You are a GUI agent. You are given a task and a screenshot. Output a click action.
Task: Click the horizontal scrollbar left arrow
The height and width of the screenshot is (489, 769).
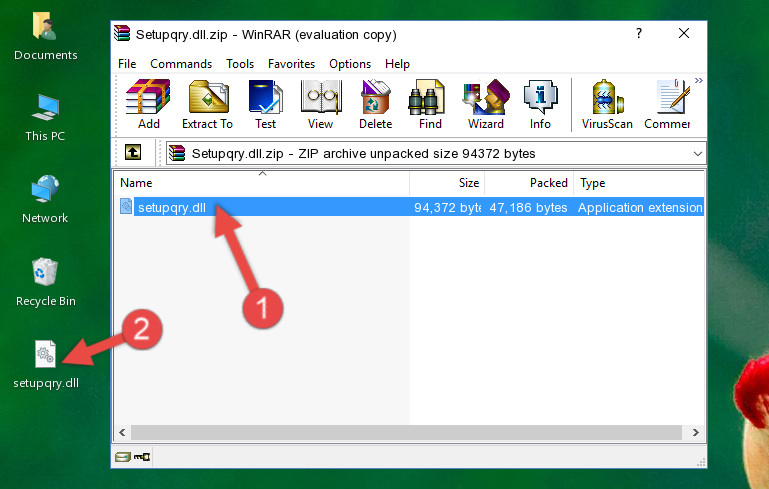(123, 433)
